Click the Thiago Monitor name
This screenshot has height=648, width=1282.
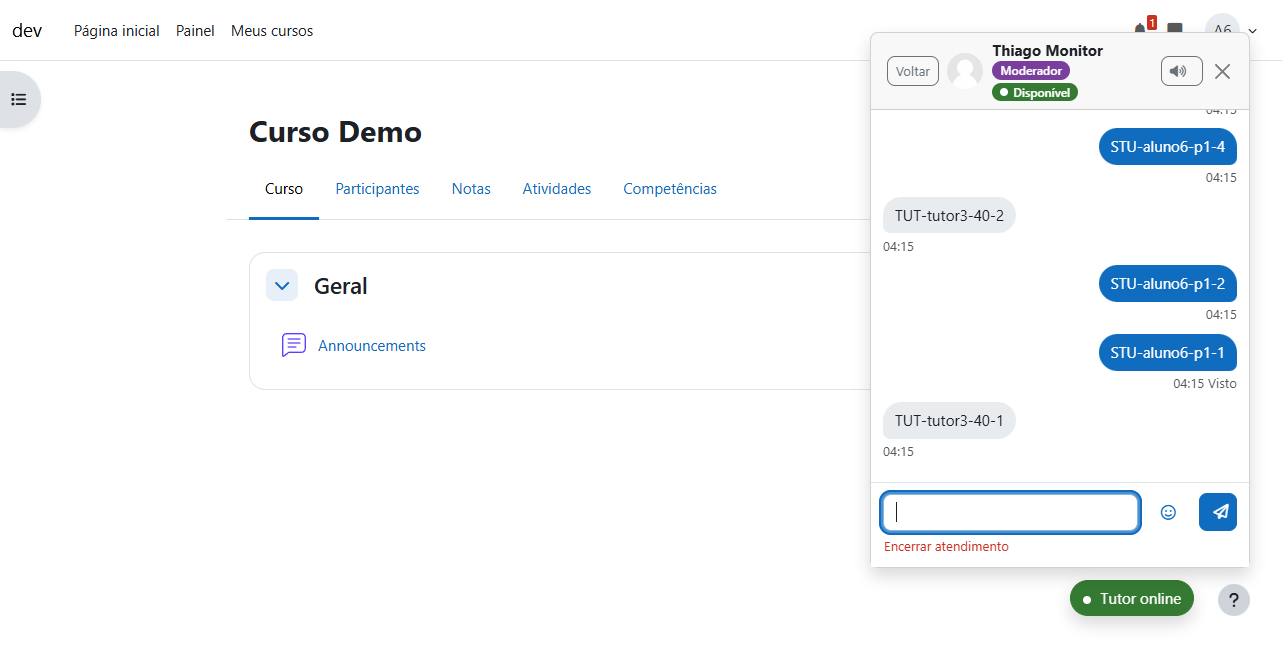[x=1048, y=51]
